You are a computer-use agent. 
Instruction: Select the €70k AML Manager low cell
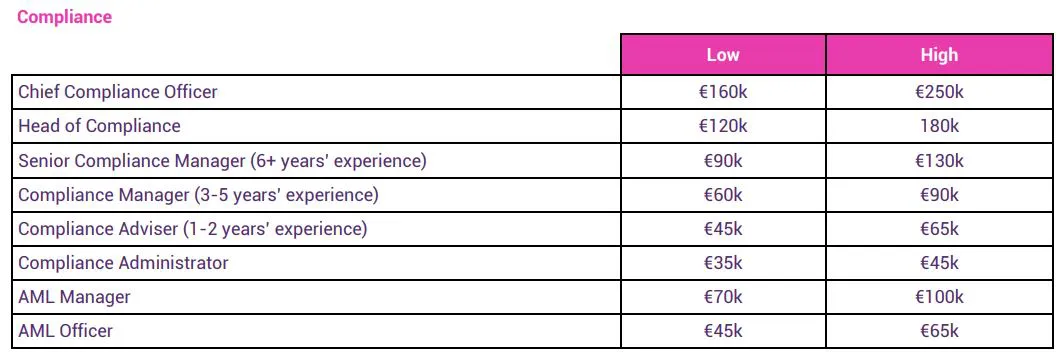coord(723,297)
